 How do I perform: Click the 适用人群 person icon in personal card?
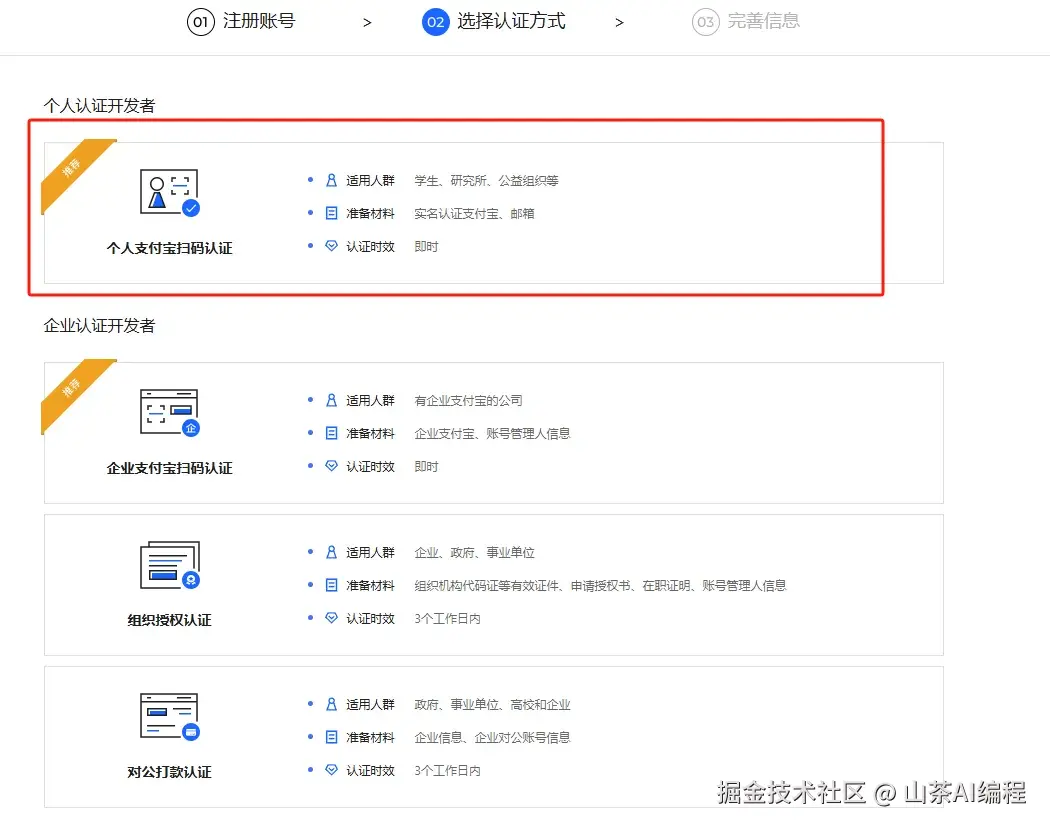[331, 180]
